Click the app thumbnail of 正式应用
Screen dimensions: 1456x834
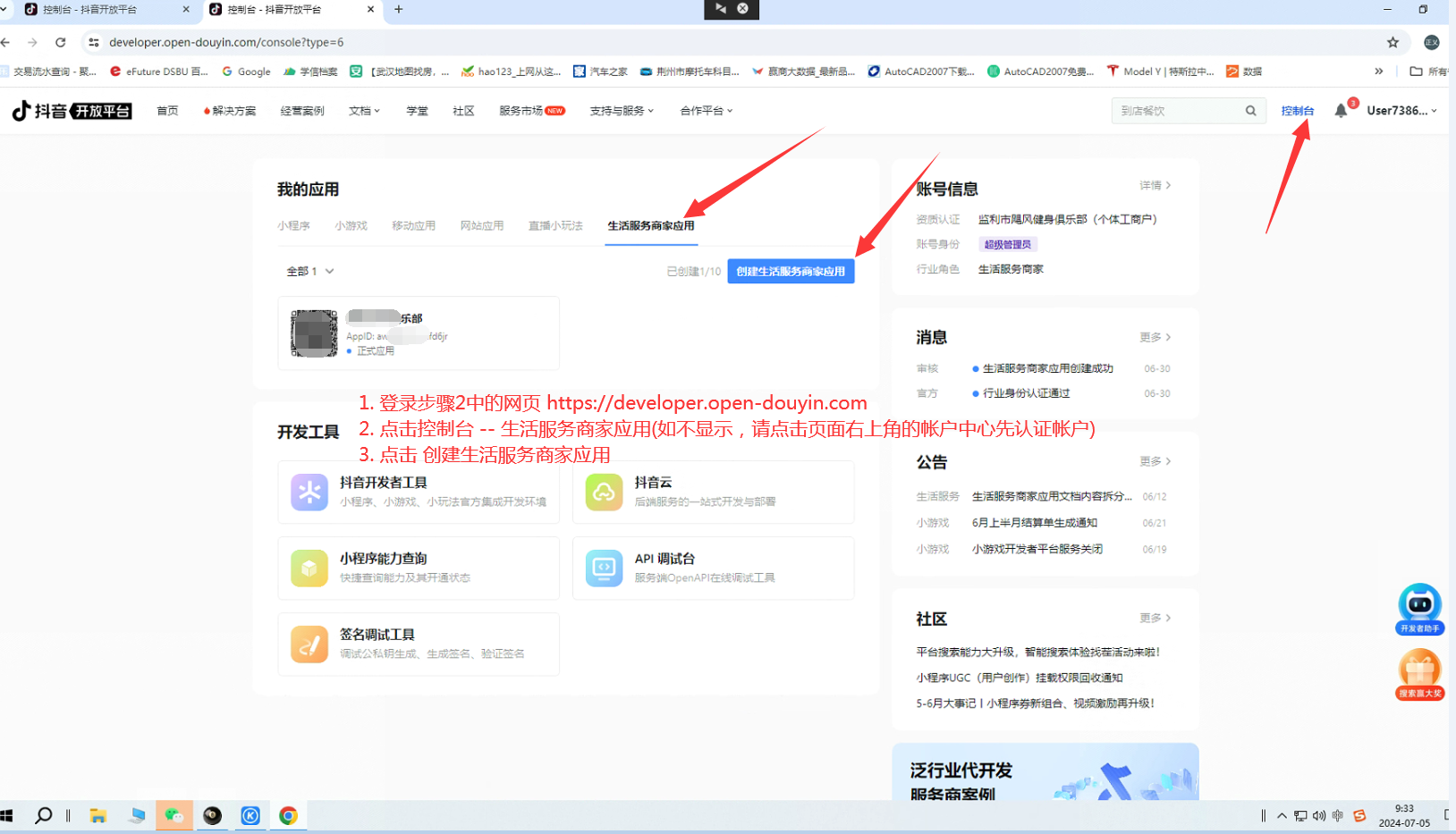pos(314,333)
